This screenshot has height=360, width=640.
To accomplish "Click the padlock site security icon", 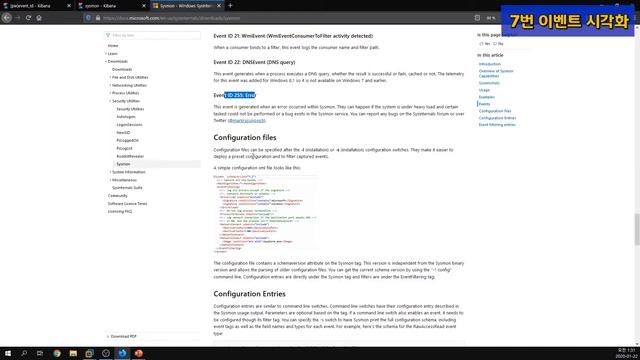I will coord(98,18).
